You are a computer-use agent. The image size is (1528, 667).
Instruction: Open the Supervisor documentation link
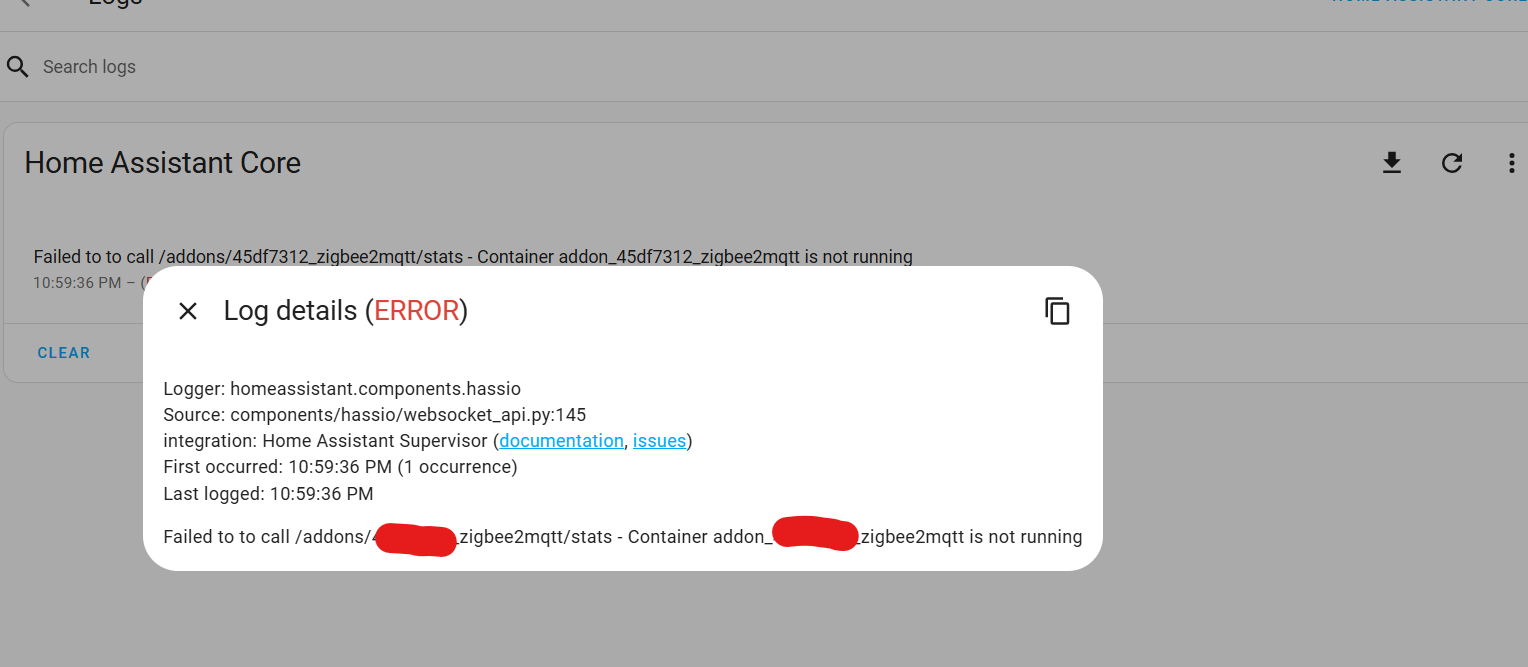pos(561,440)
